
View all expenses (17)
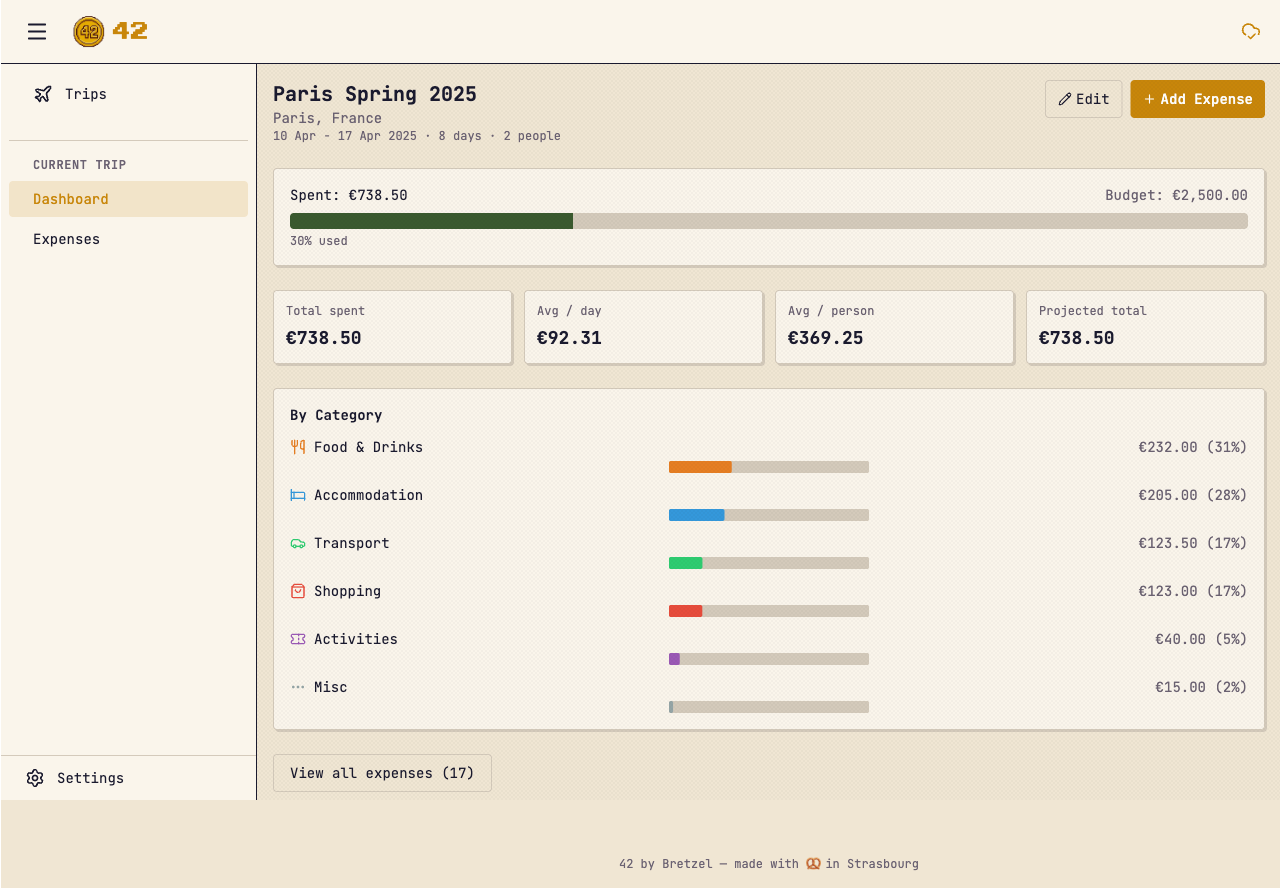(x=382, y=772)
